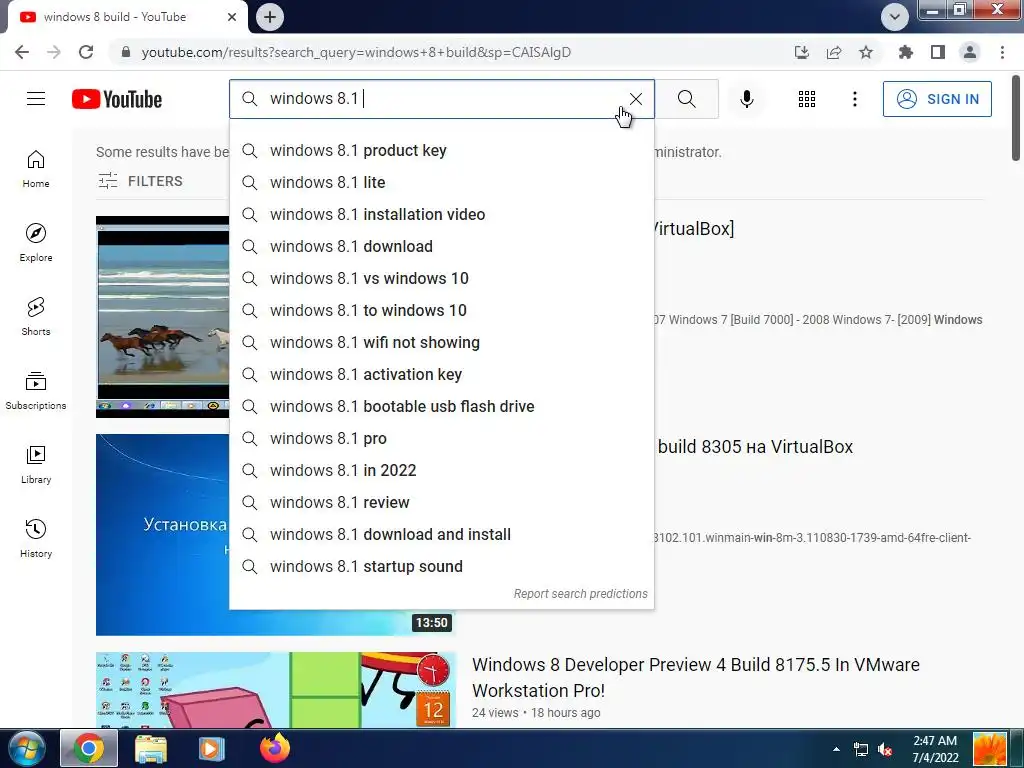Open the Developer Preview 4 video thumbnail
Viewport: 1024px width, 768px height.
(276, 690)
